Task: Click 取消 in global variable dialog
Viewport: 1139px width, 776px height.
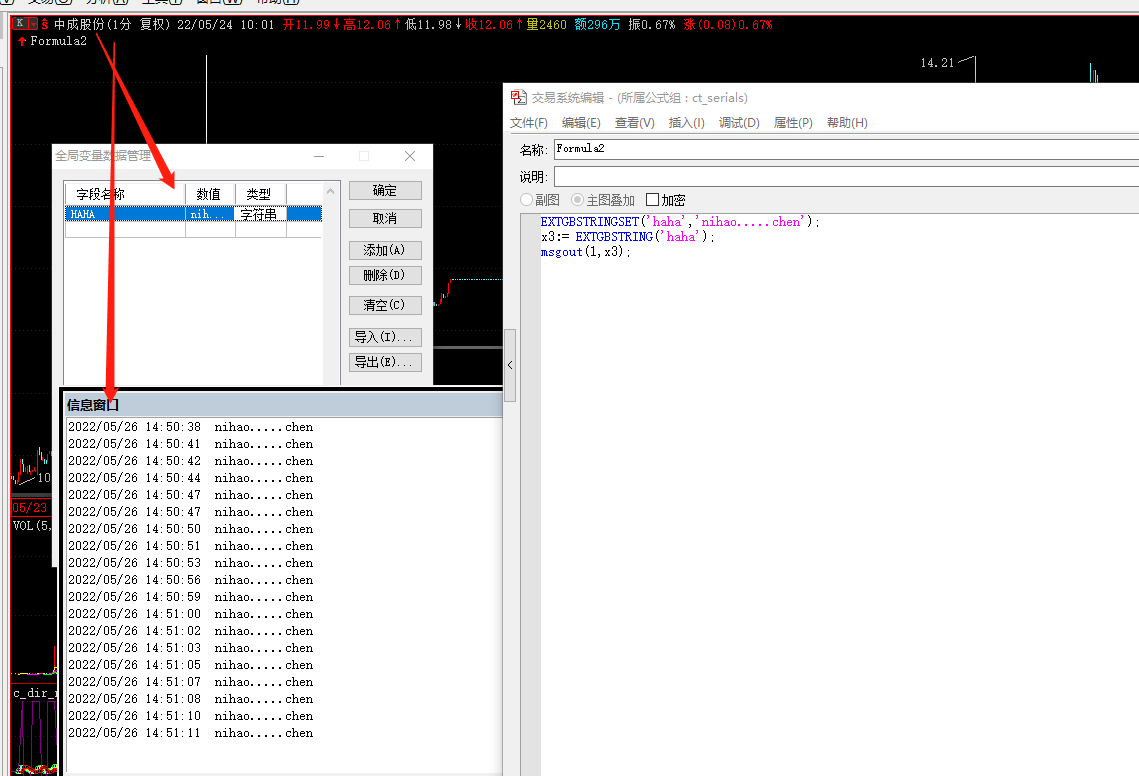Action: pos(385,219)
